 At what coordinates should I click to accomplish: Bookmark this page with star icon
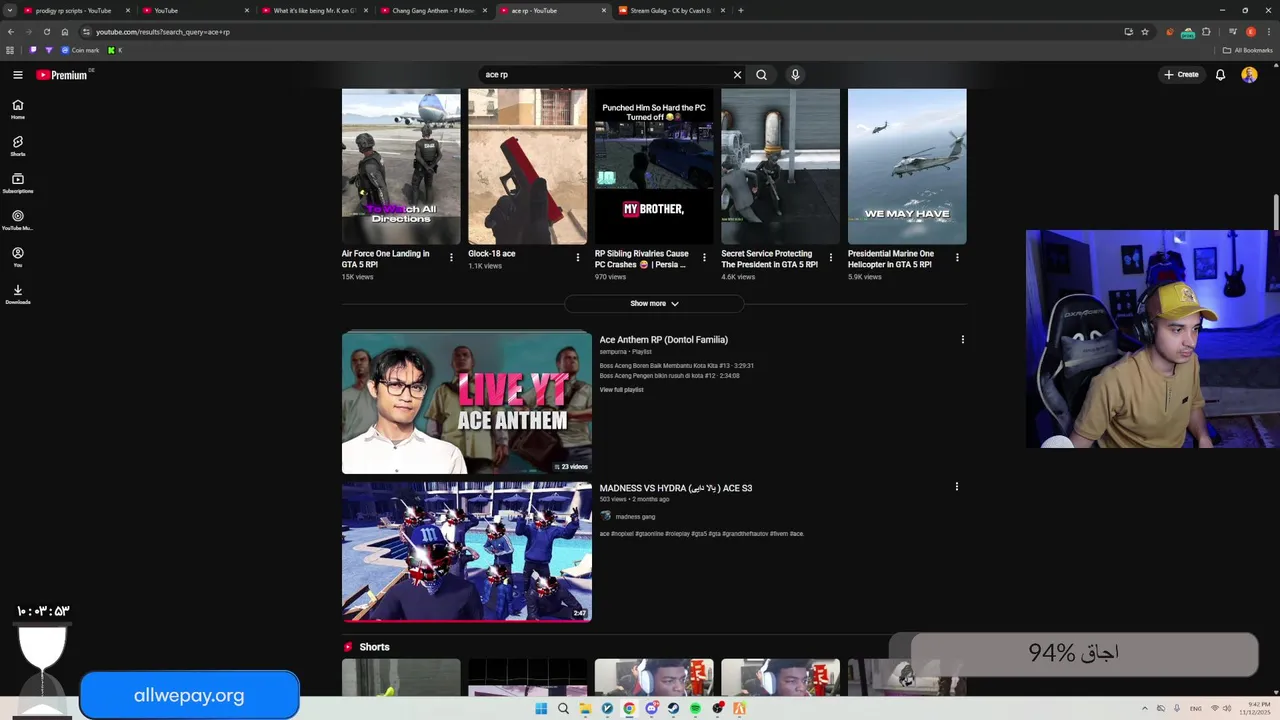[x=1145, y=32]
